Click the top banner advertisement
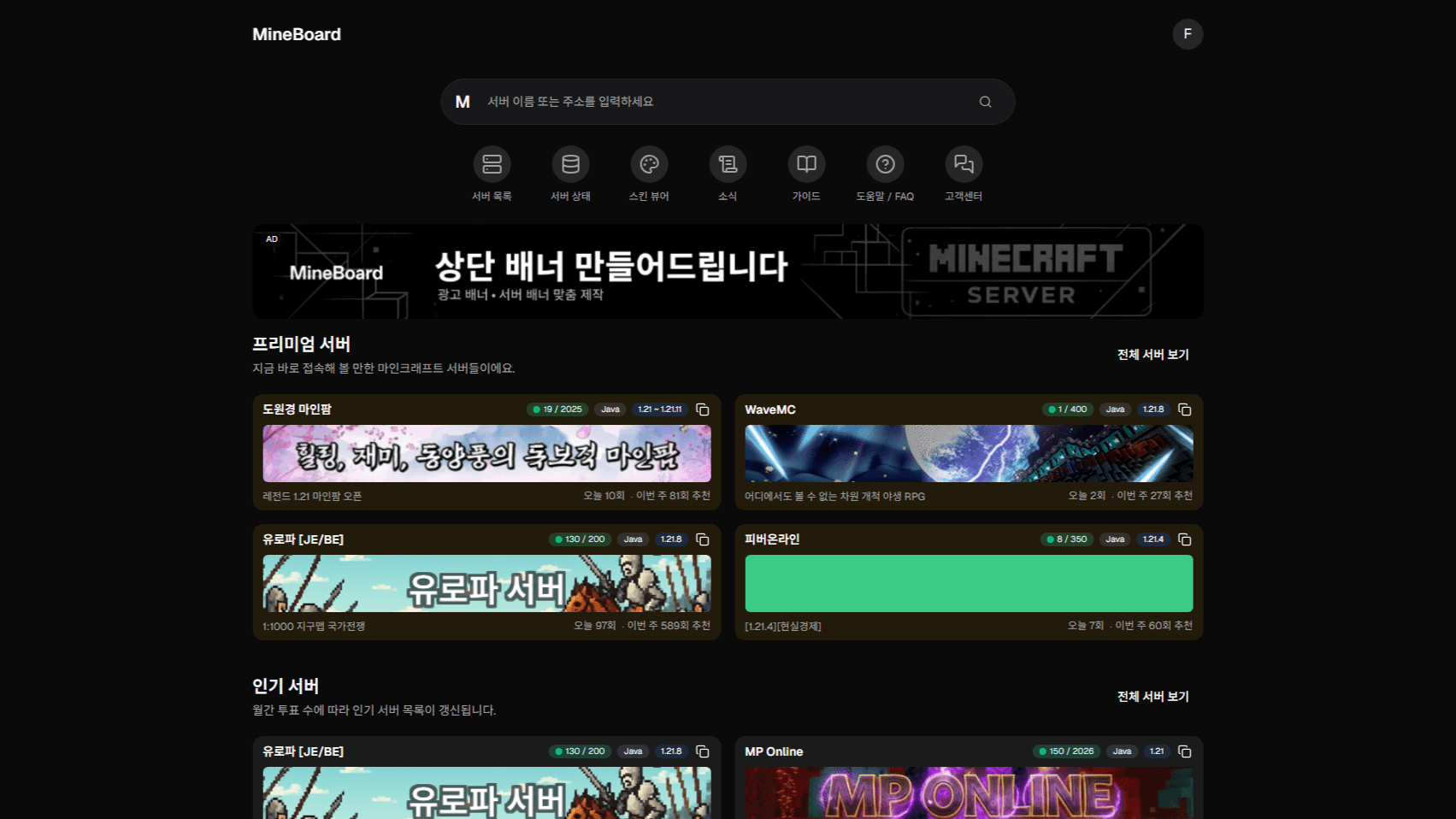The width and height of the screenshot is (1456, 819). [727, 271]
